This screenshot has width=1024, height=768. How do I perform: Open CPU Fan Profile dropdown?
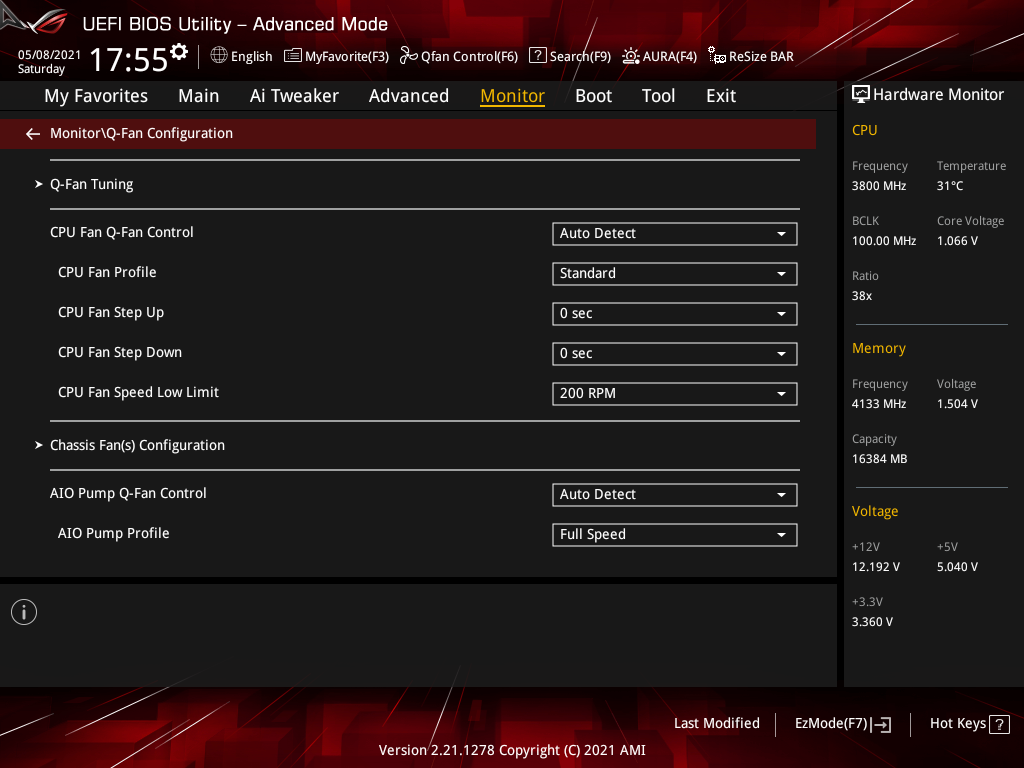click(x=675, y=274)
